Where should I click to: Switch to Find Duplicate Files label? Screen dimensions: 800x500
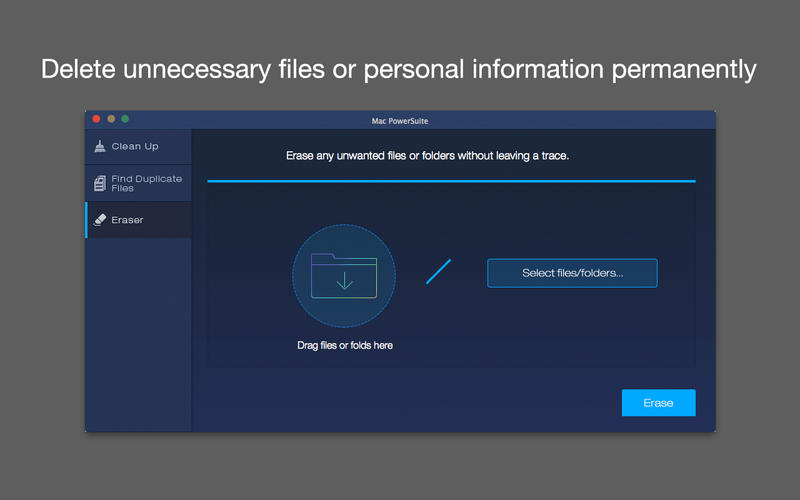point(146,183)
